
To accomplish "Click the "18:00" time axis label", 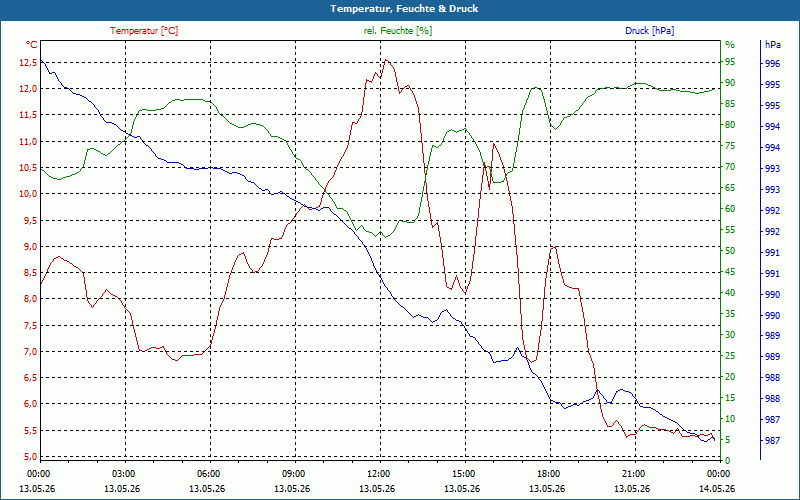I will pos(549,473).
